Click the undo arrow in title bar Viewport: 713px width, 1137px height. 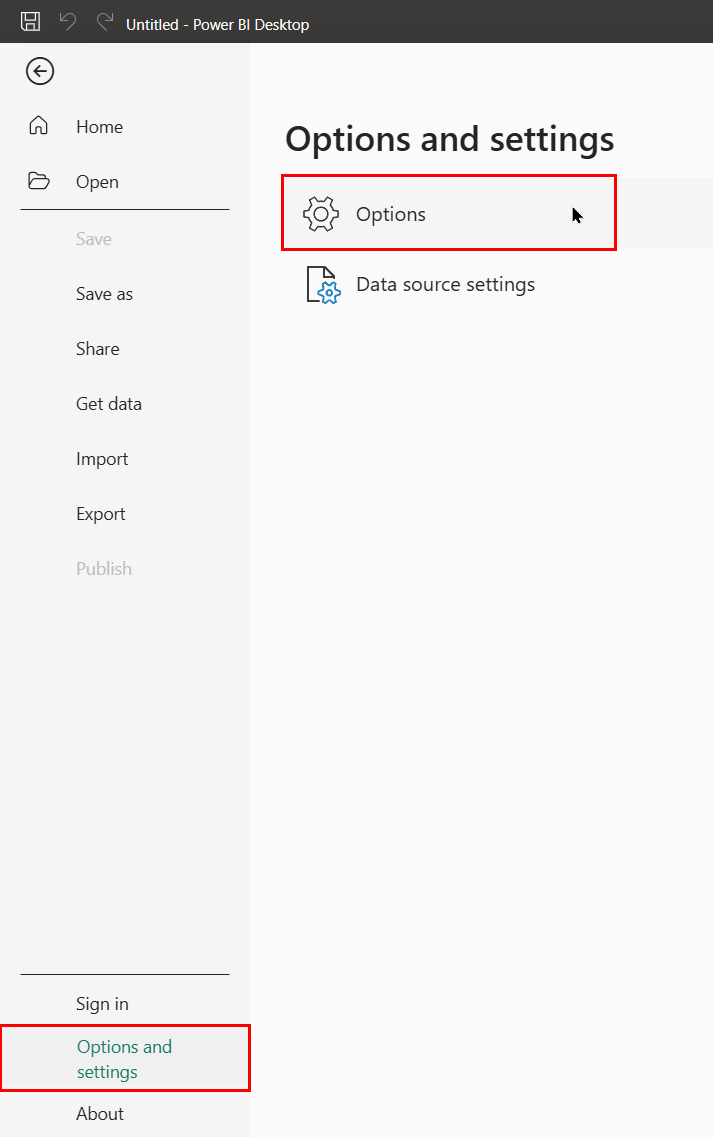[68, 21]
